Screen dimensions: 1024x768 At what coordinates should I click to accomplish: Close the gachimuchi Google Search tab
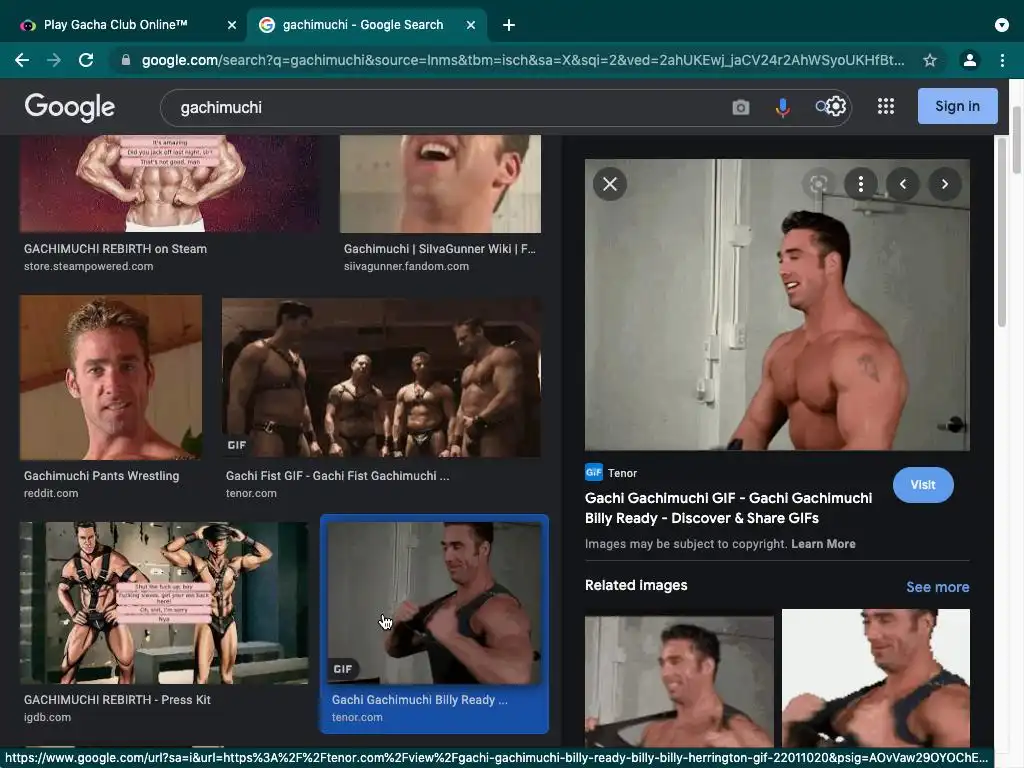click(x=471, y=25)
